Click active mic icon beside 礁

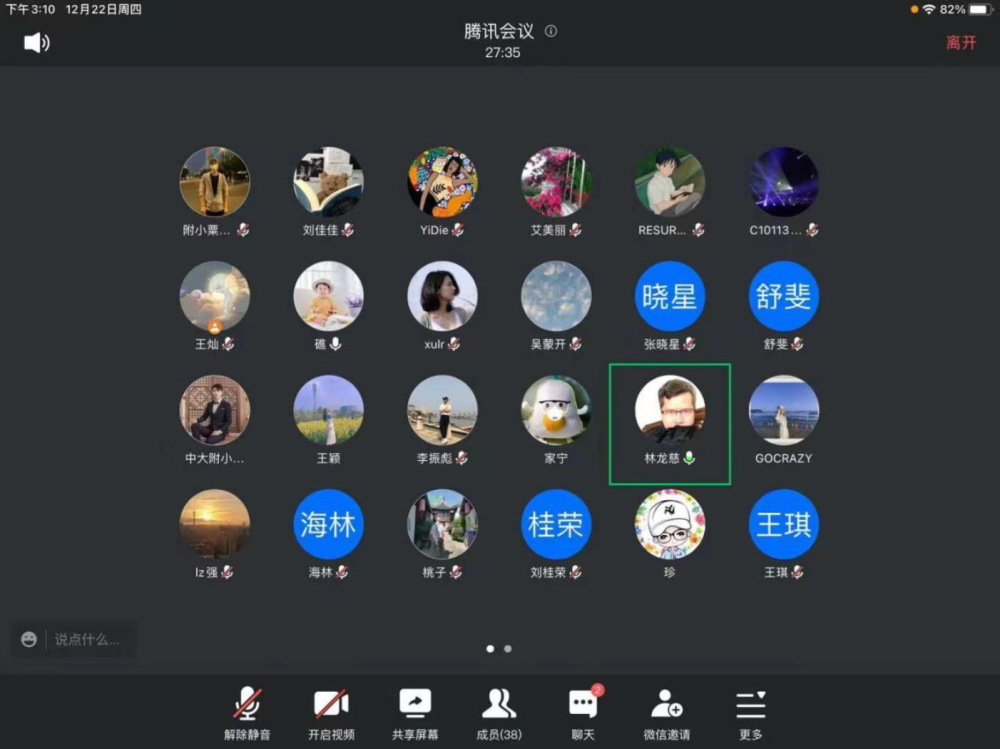click(x=335, y=344)
